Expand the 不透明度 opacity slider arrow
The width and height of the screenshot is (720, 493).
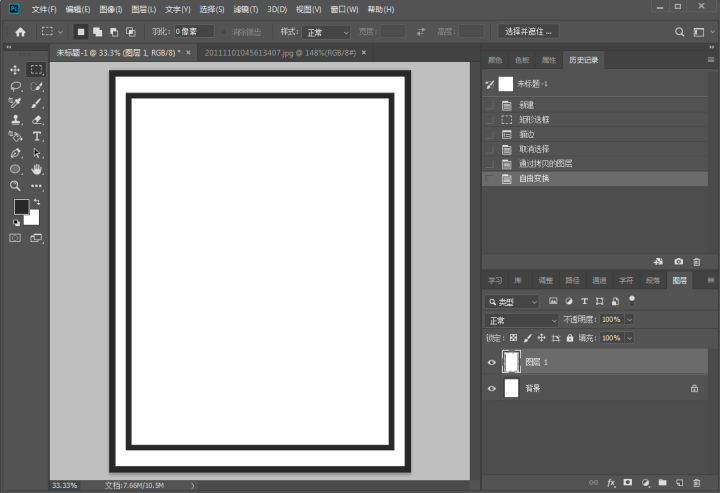click(630, 319)
